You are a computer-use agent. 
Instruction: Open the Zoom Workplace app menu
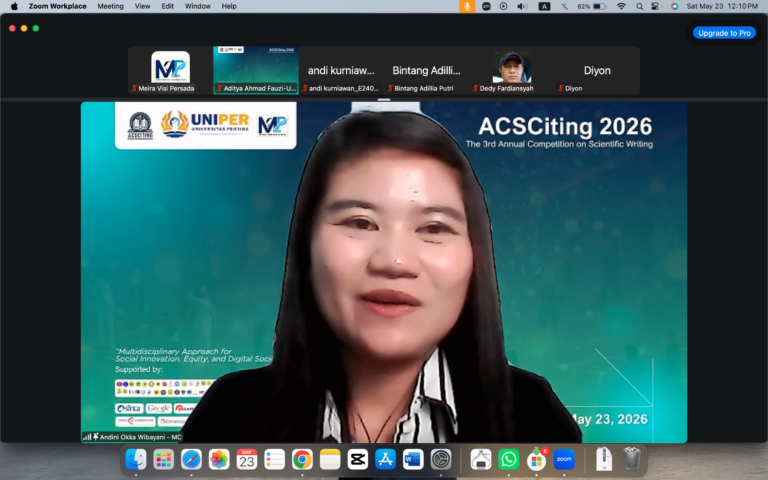pyautogui.click(x=57, y=6)
